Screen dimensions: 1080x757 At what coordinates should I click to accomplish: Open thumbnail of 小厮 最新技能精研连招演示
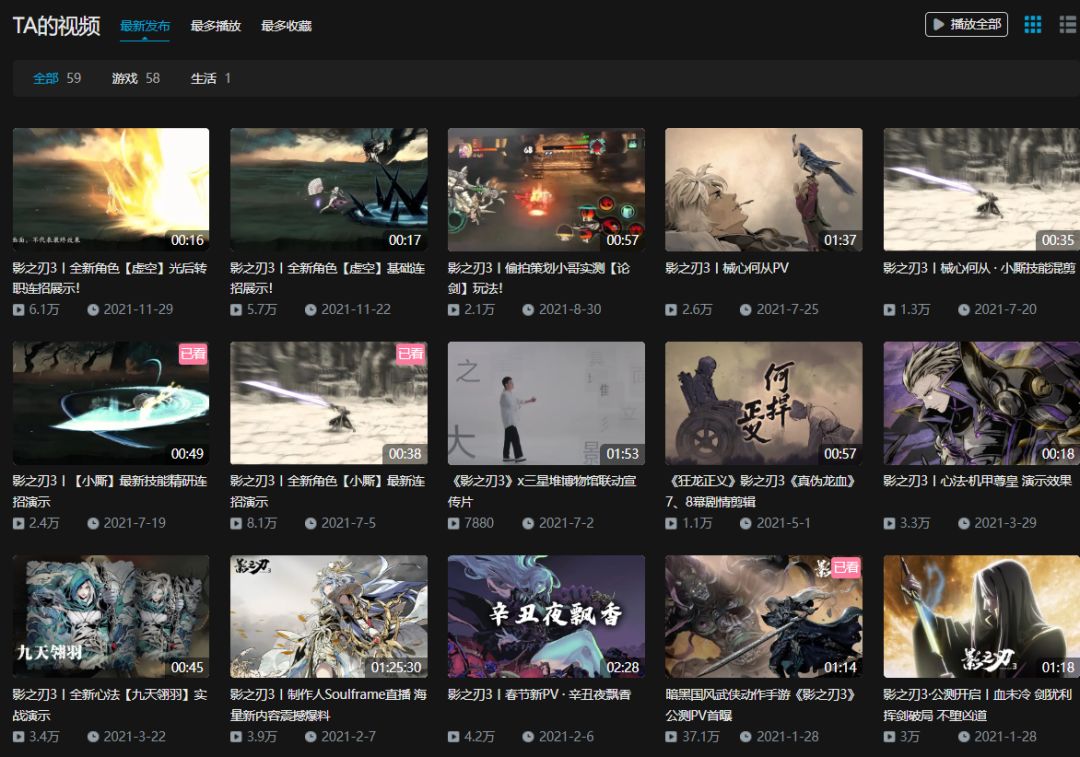pyautogui.click(x=111, y=403)
